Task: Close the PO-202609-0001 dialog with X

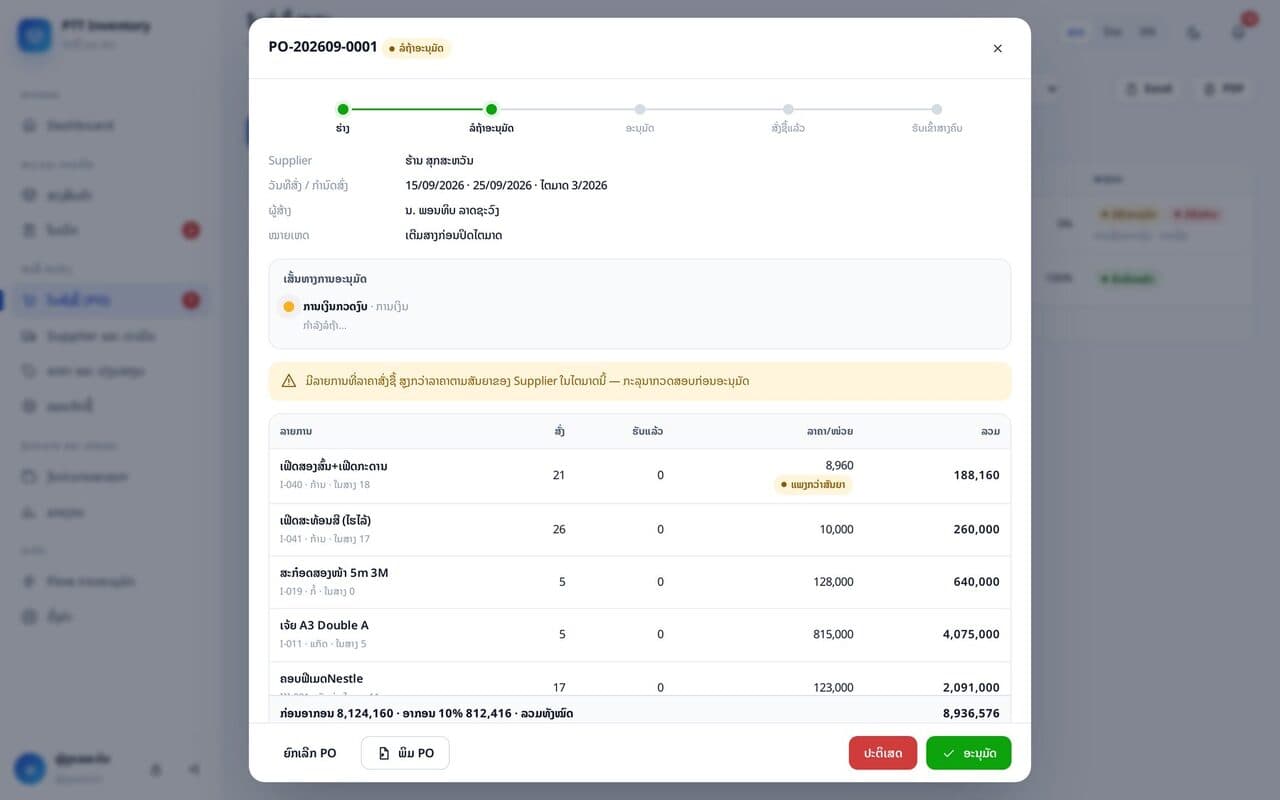Action: pos(997,48)
